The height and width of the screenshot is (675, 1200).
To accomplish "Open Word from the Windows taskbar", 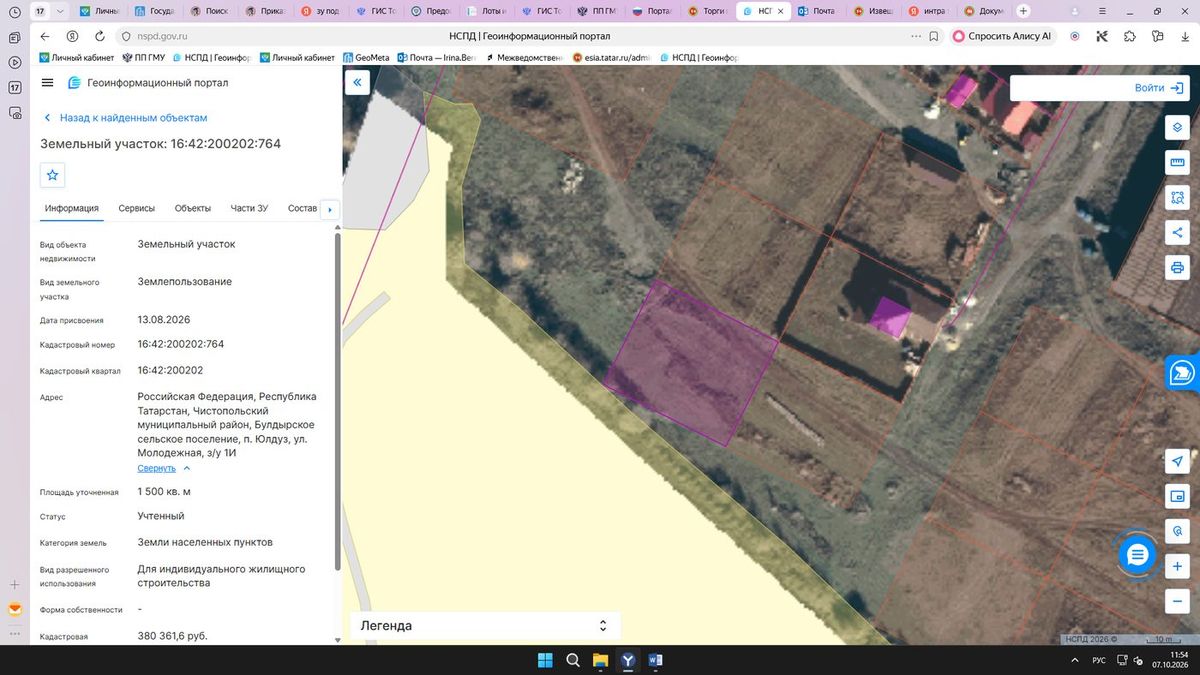I will pos(656,660).
